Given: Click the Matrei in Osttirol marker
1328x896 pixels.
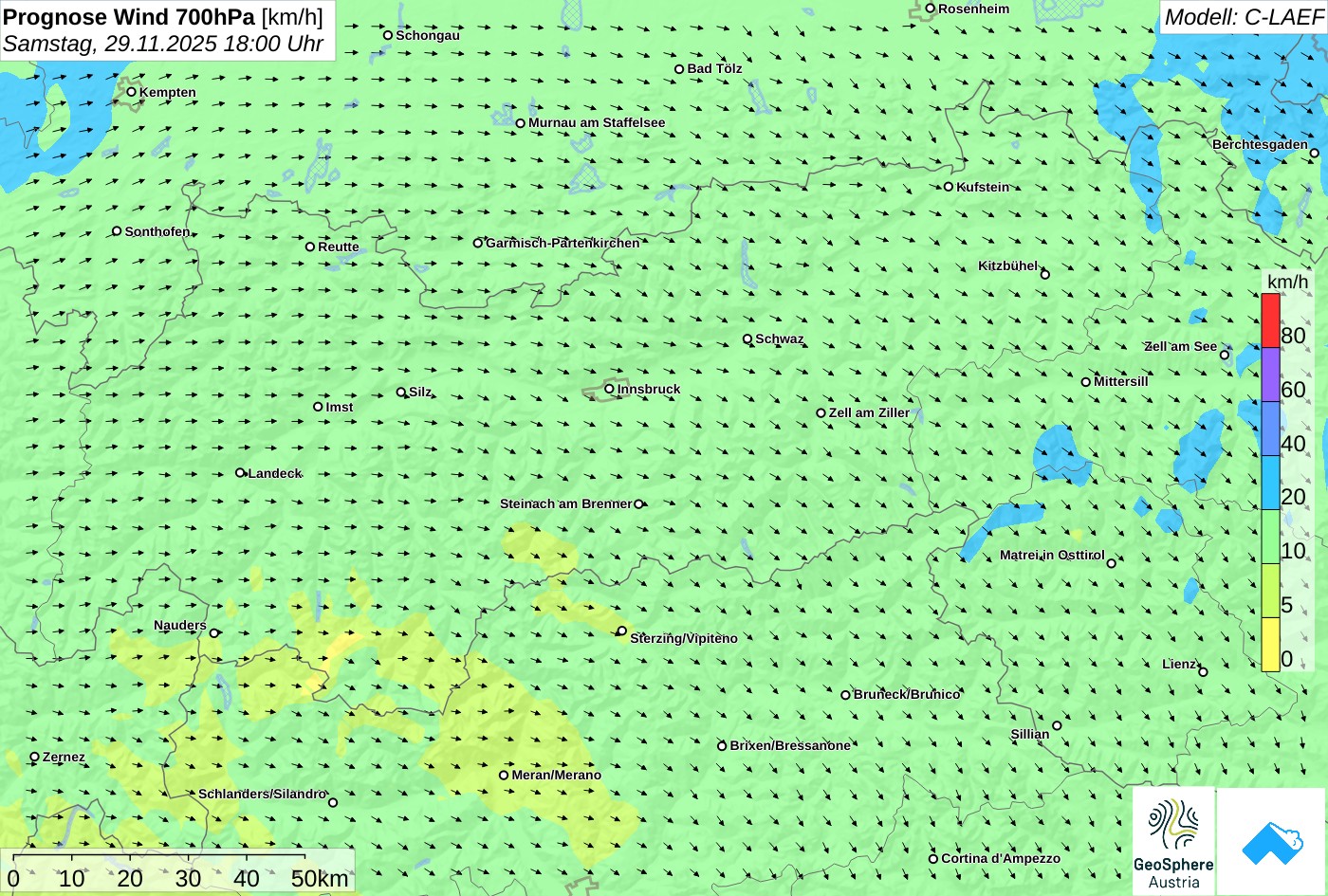Looking at the screenshot, I should coord(1112,563).
